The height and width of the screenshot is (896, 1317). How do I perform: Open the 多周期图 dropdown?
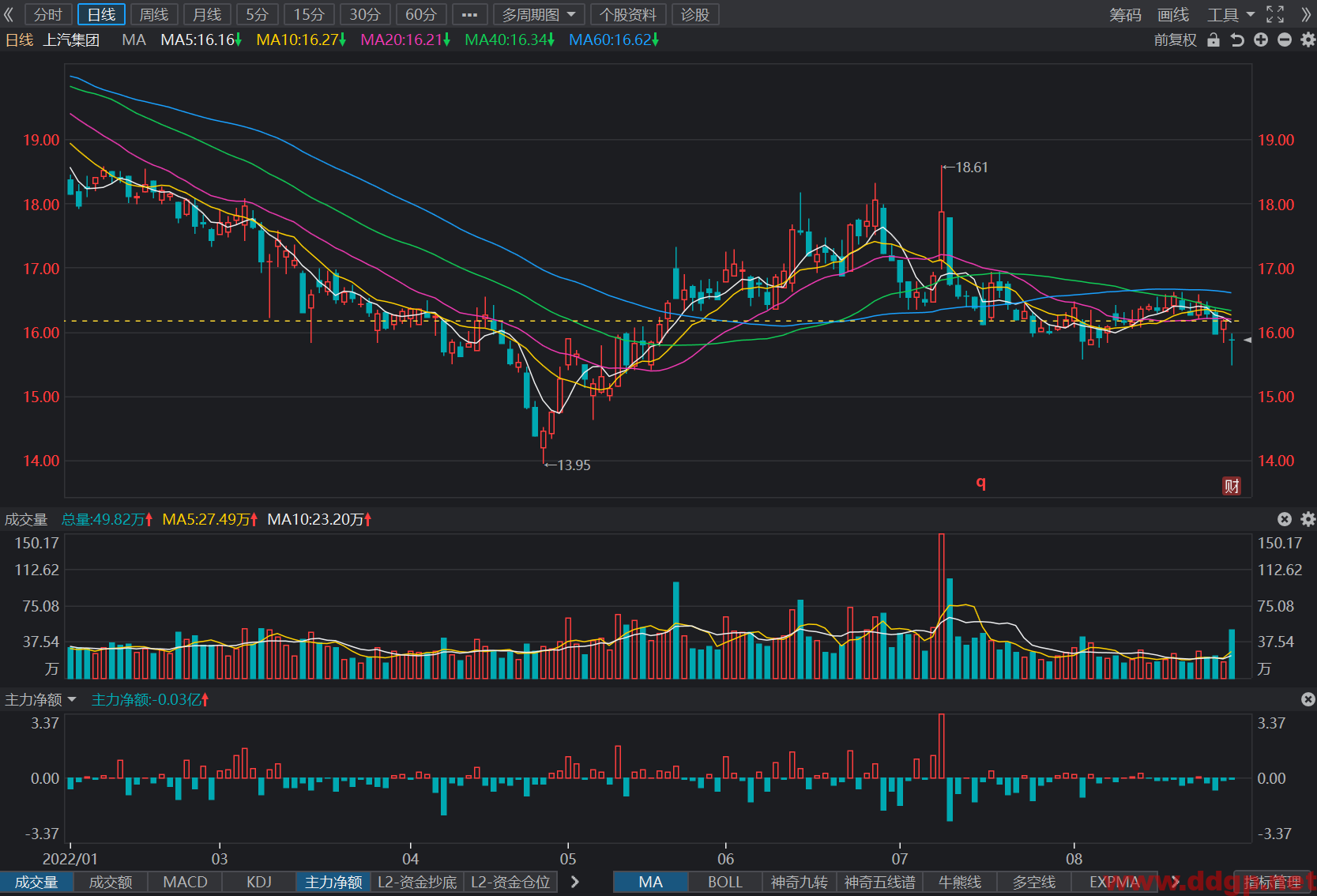pyautogui.click(x=539, y=14)
